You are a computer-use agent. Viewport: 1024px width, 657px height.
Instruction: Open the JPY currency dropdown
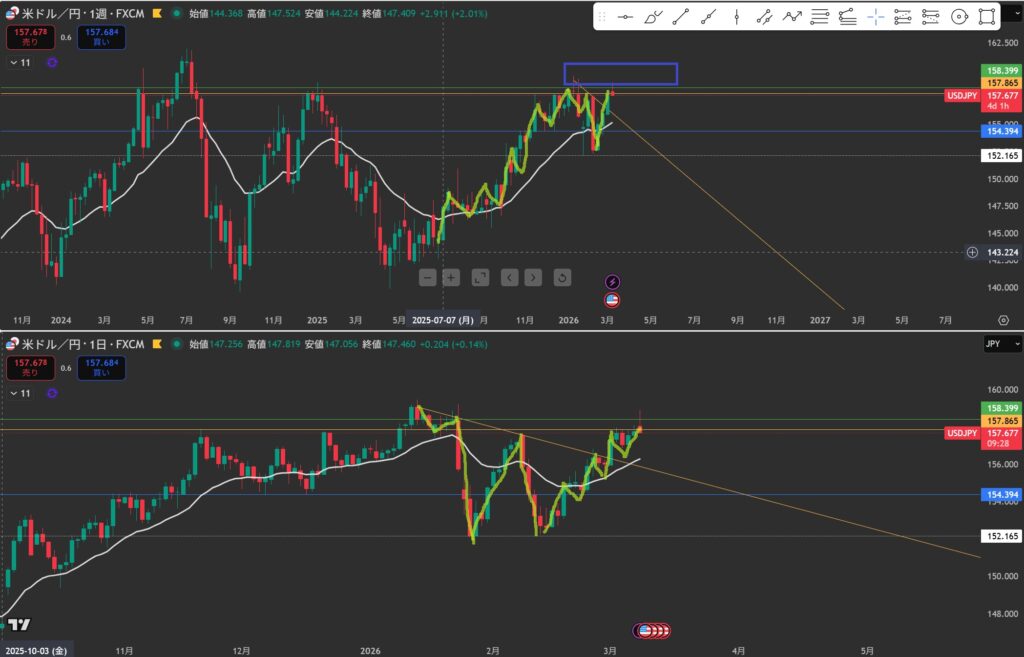[1002, 344]
